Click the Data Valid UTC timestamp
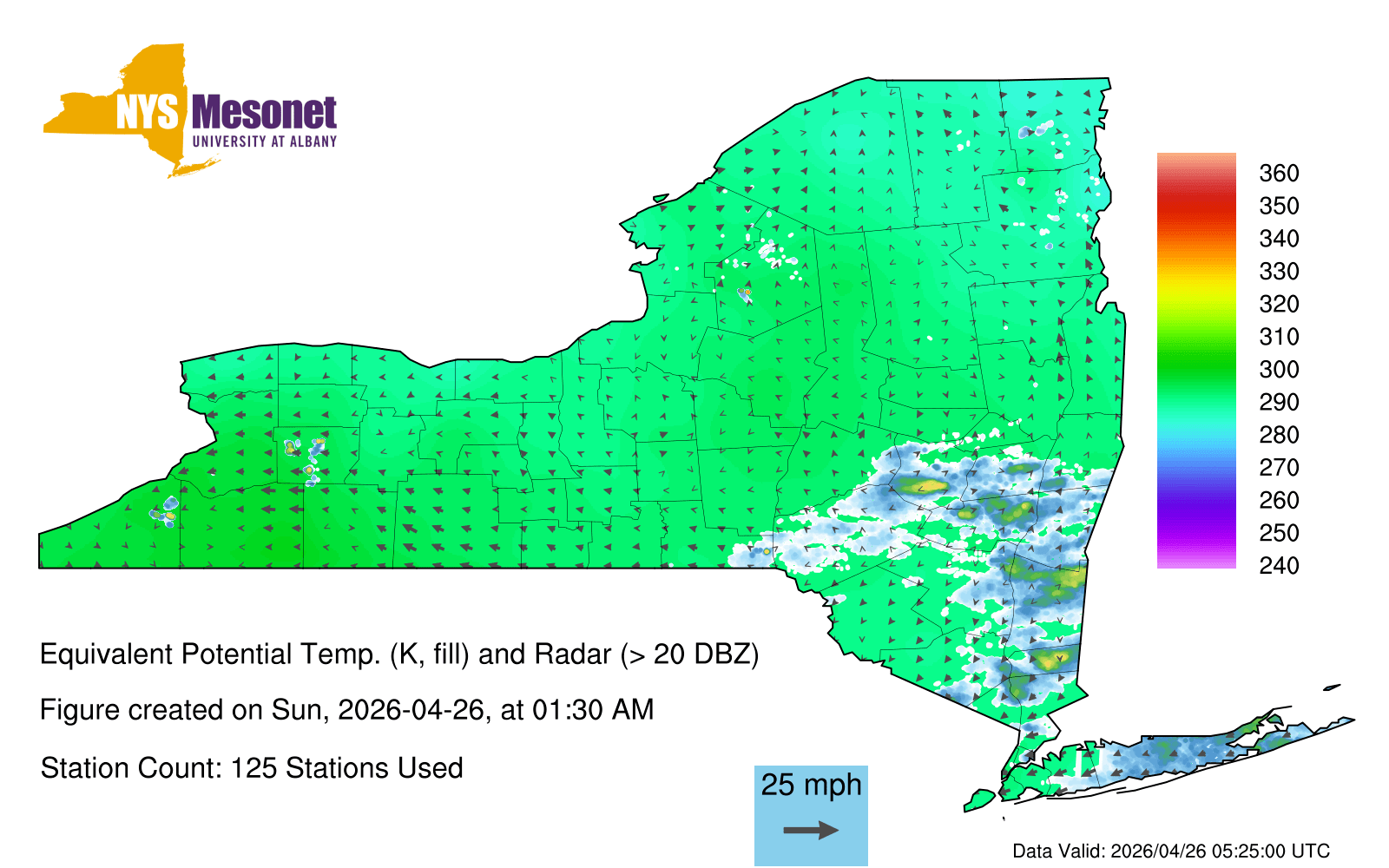This screenshot has height=868, width=1389. coord(1171,851)
